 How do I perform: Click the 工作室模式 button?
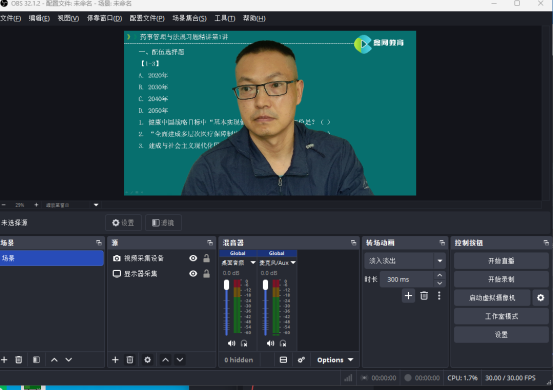tap(501, 316)
